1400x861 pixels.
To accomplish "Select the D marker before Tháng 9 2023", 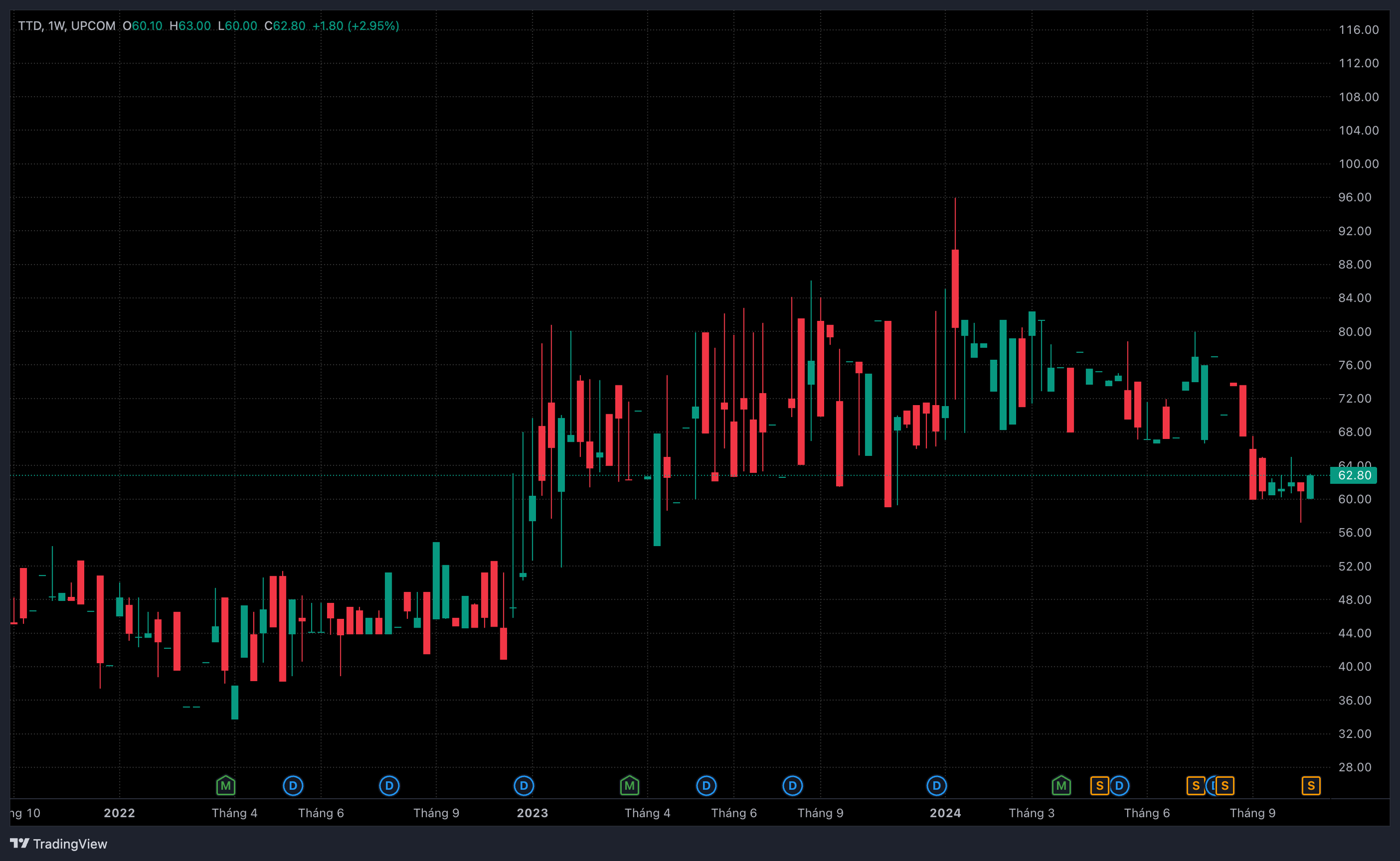I will click(x=792, y=786).
